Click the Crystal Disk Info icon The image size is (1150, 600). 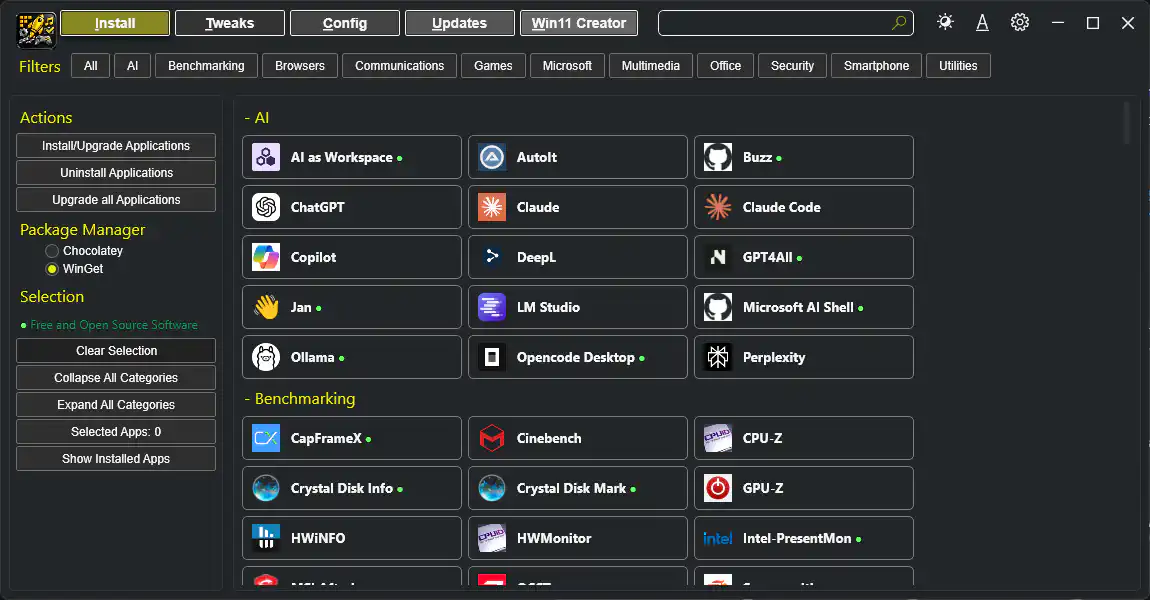(265, 488)
